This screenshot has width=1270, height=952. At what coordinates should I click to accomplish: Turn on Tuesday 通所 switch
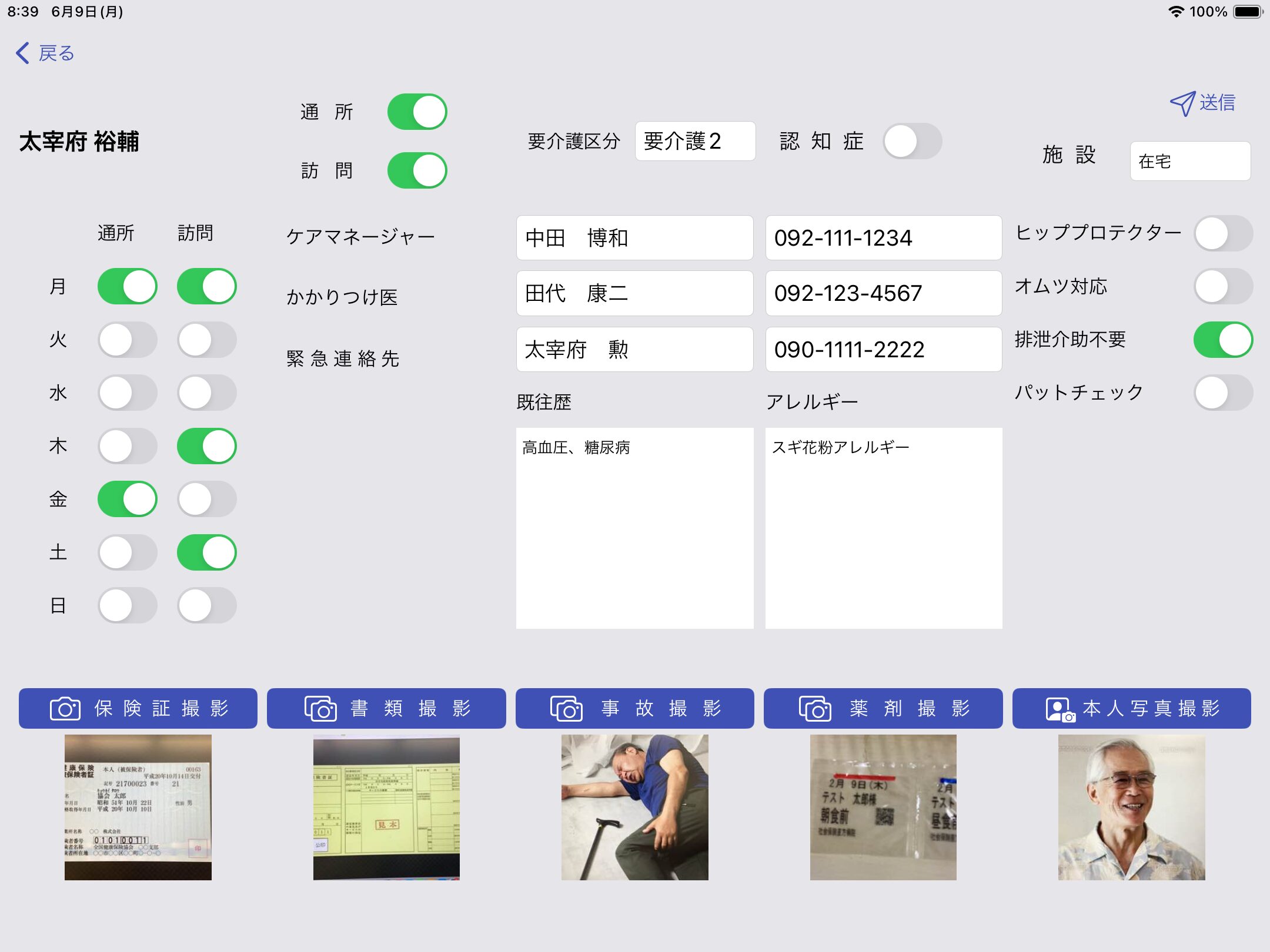(x=127, y=340)
